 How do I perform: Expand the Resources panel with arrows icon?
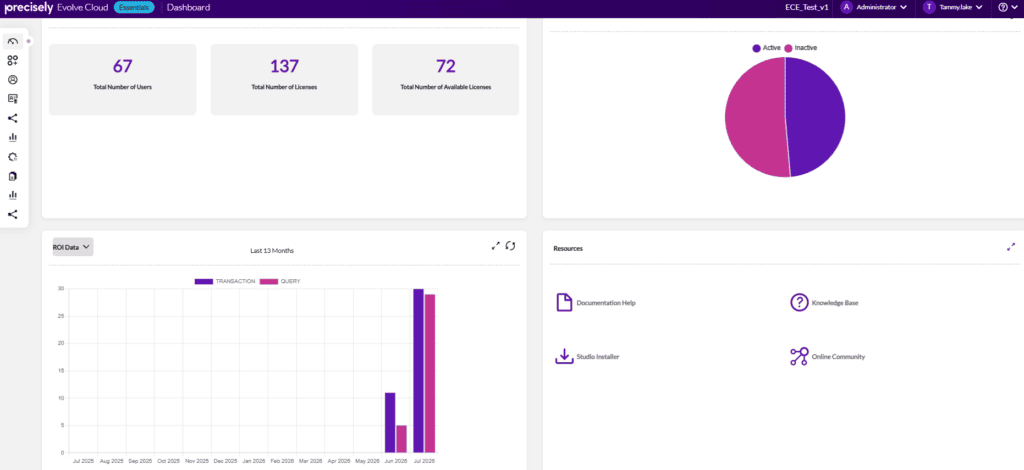pyautogui.click(x=1011, y=247)
